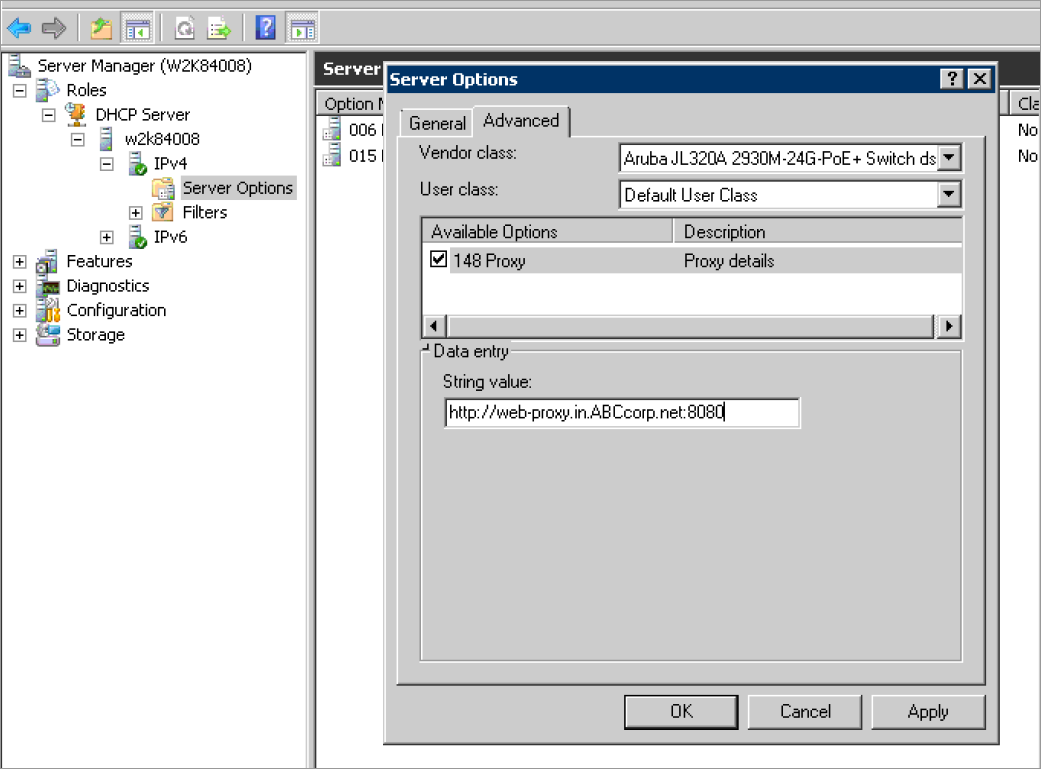This screenshot has width=1041, height=769.
Task: Click the Refresh toolbar icon
Action: click(x=184, y=29)
